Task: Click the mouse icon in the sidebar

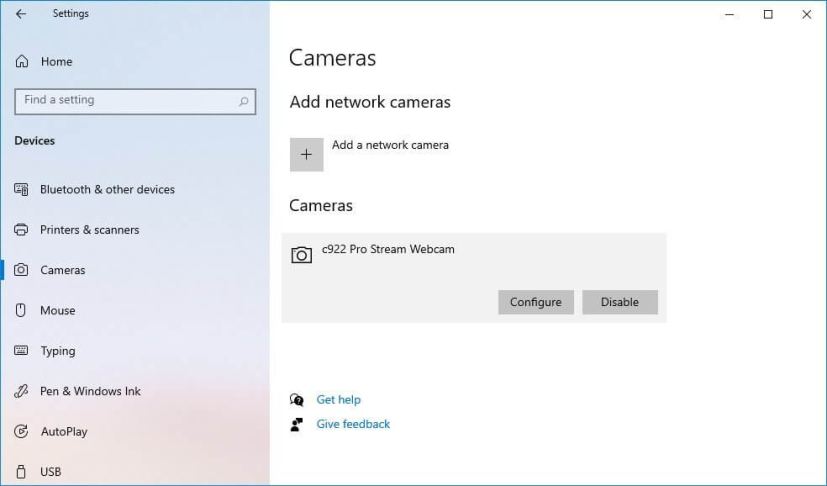Action: [x=21, y=310]
